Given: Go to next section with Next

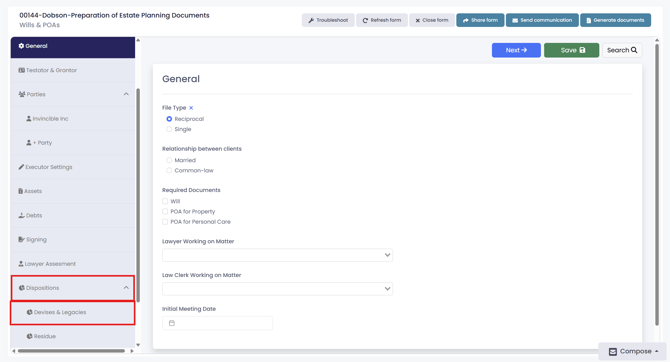Looking at the screenshot, I should (x=516, y=50).
